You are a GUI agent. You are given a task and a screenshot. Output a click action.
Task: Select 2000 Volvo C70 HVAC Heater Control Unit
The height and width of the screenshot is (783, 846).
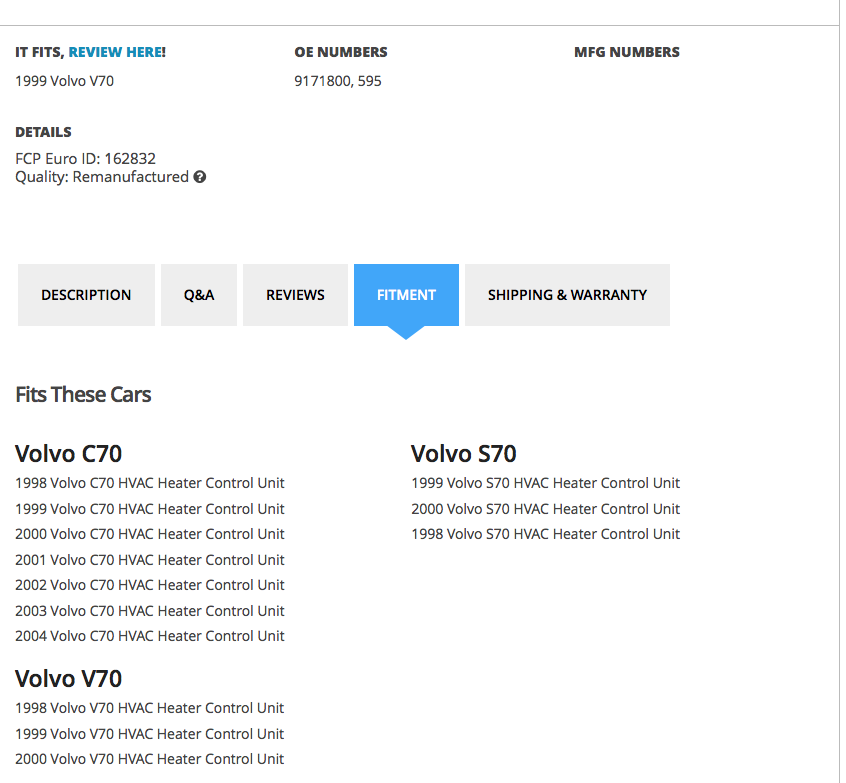pos(150,534)
